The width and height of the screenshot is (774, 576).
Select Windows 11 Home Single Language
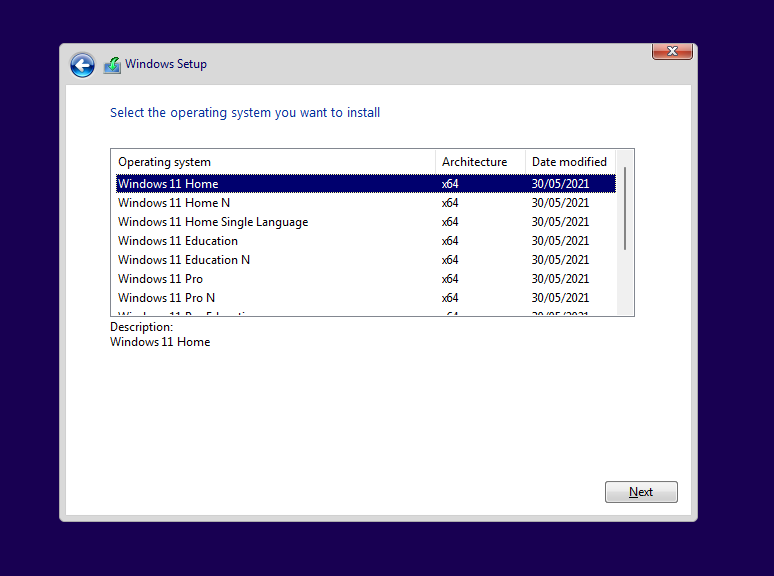[x=213, y=222]
